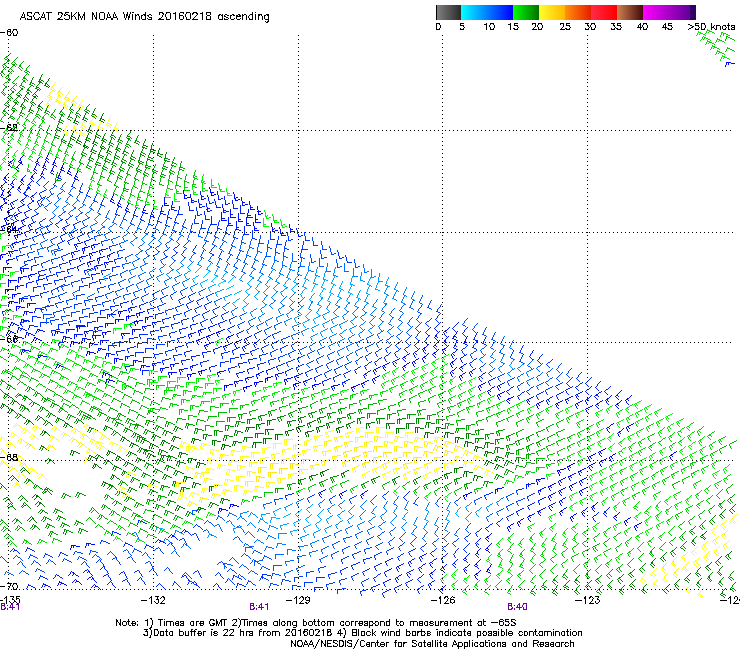Image resolution: width=740 pixels, height=650 pixels.
Task: Click the brown 35–40 knots legend segment
Action: pyautogui.click(x=630, y=12)
